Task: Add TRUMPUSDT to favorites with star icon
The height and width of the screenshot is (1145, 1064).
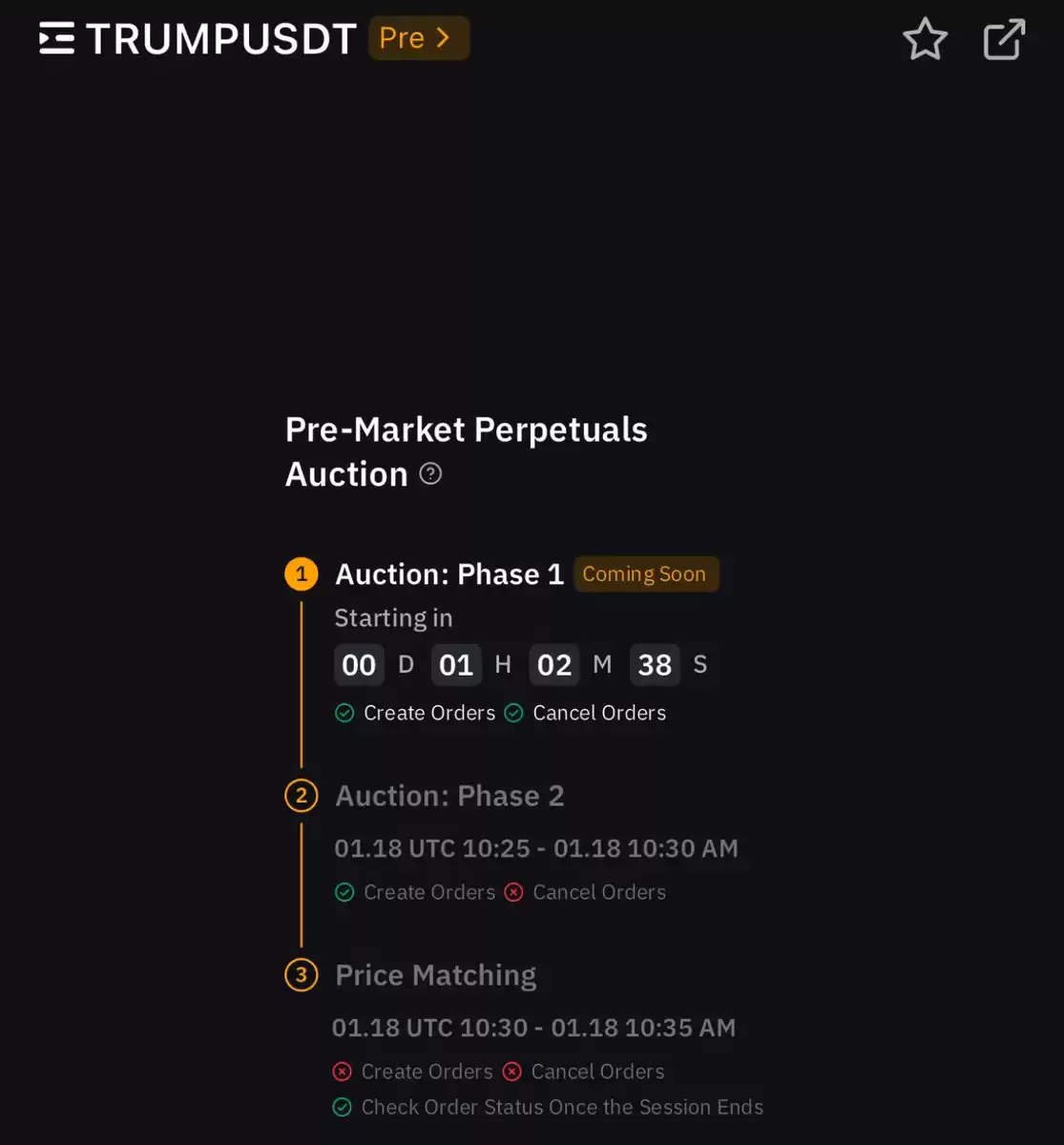Action: point(925,39)
